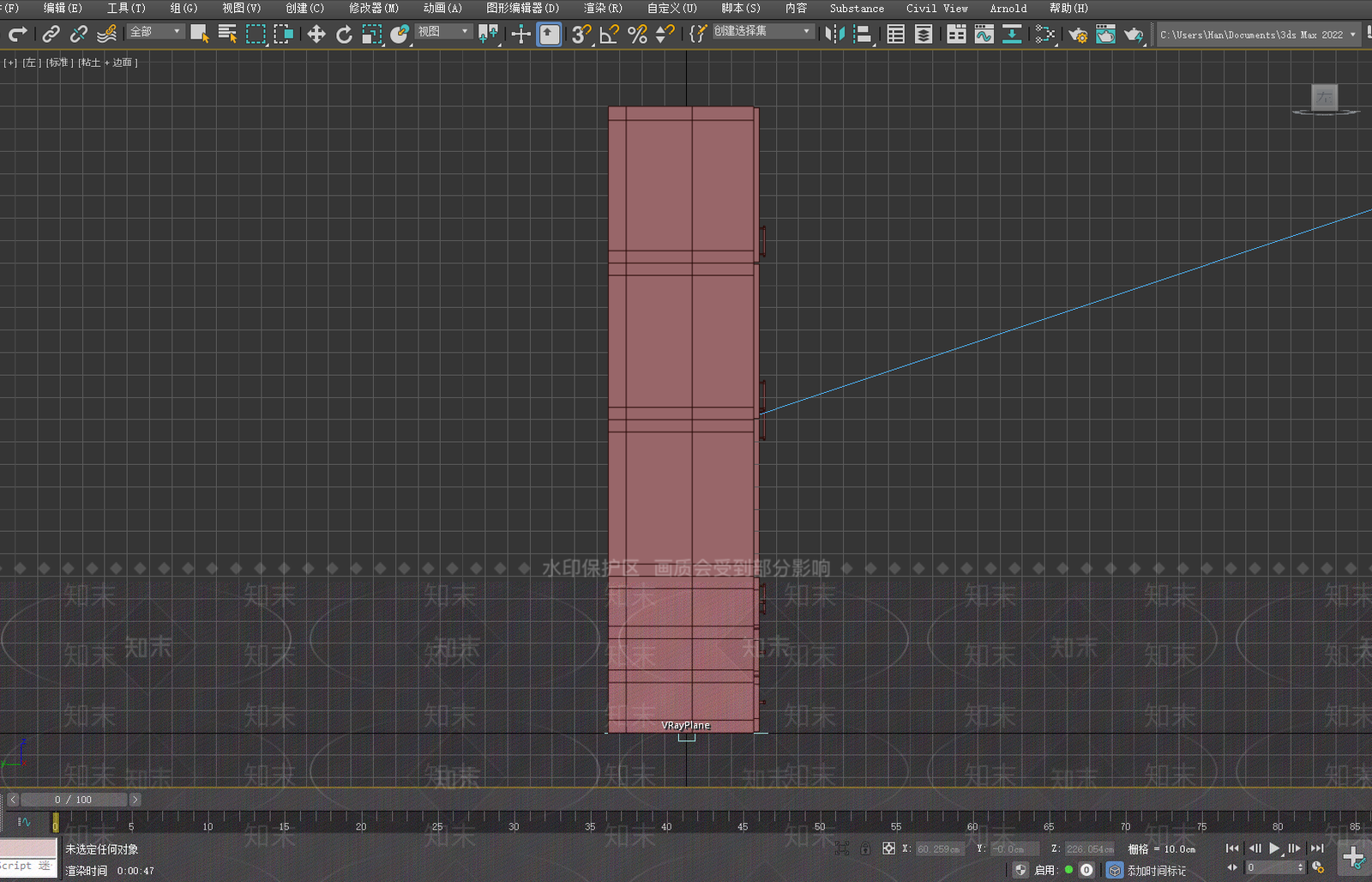The image size is (1372, 882).
Task: Toggle the 3D Snaps button
Action: (x=581, y=34)
